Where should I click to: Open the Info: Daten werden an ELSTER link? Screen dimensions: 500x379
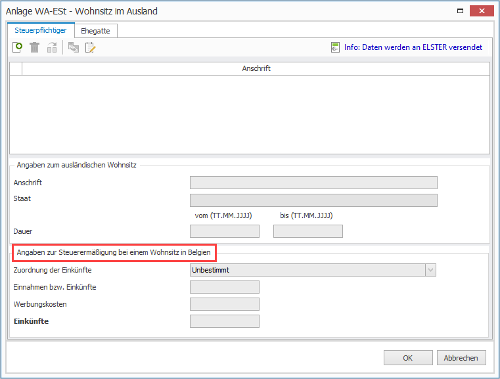pos(413,47)
